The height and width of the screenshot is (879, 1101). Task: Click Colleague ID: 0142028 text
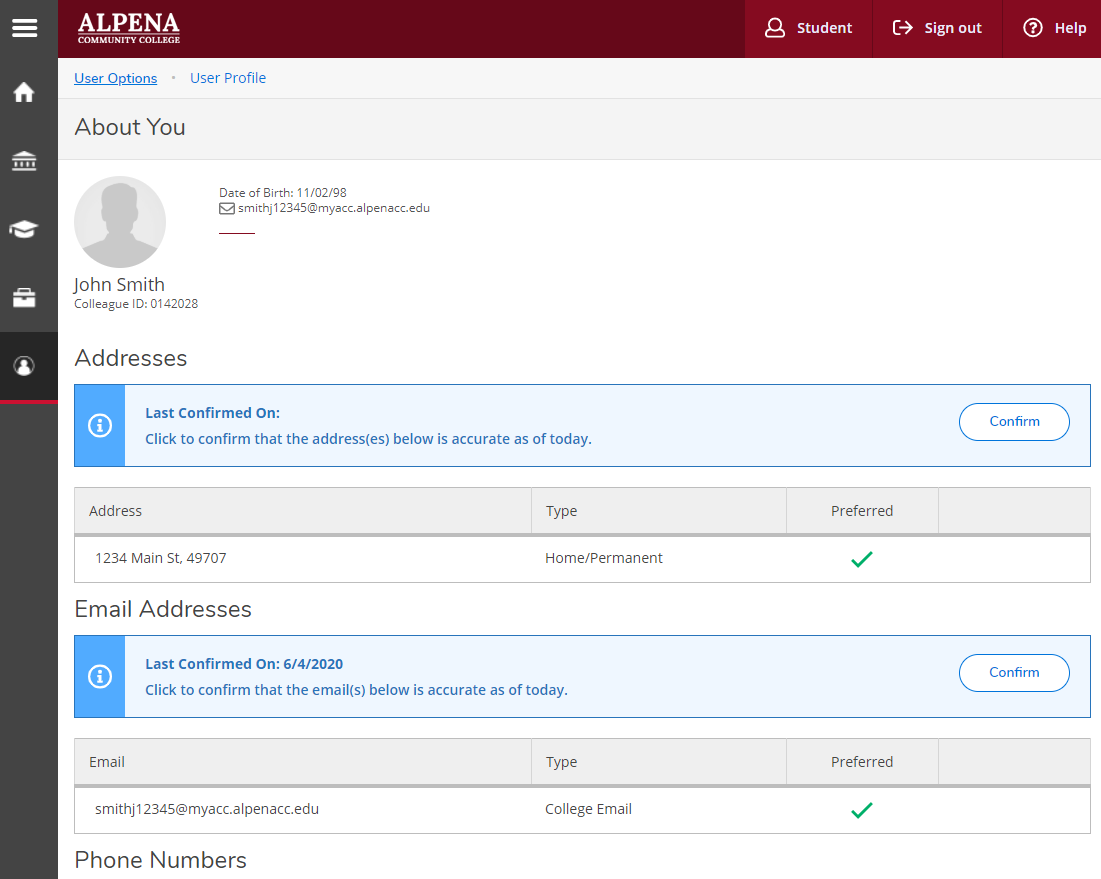(x=136, y=304)
